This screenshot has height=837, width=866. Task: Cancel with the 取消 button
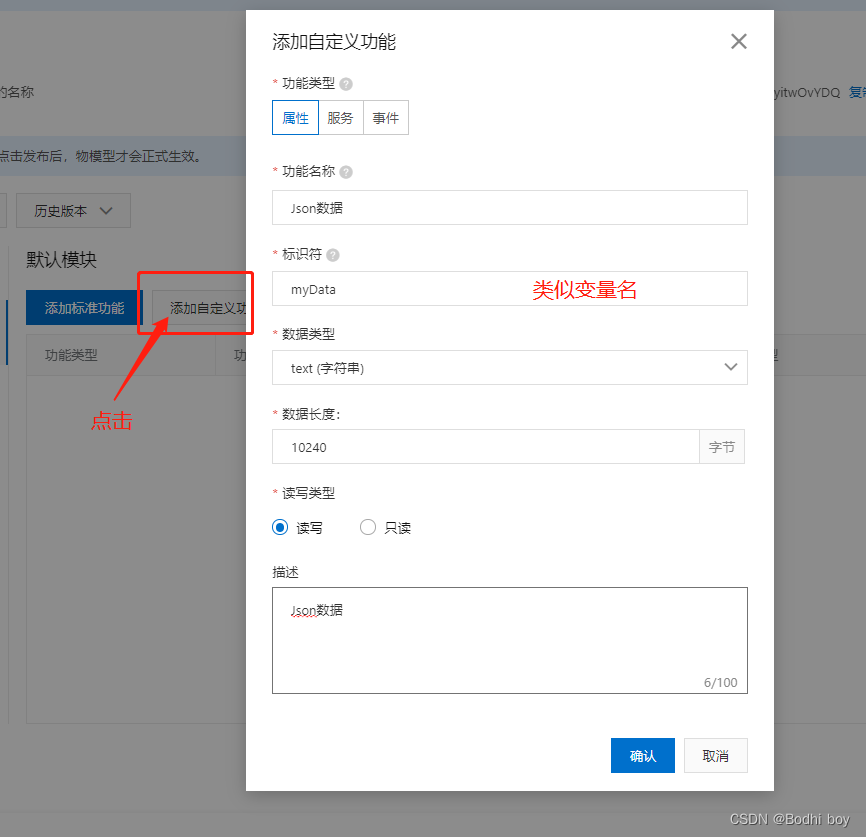tap(716, 755)
